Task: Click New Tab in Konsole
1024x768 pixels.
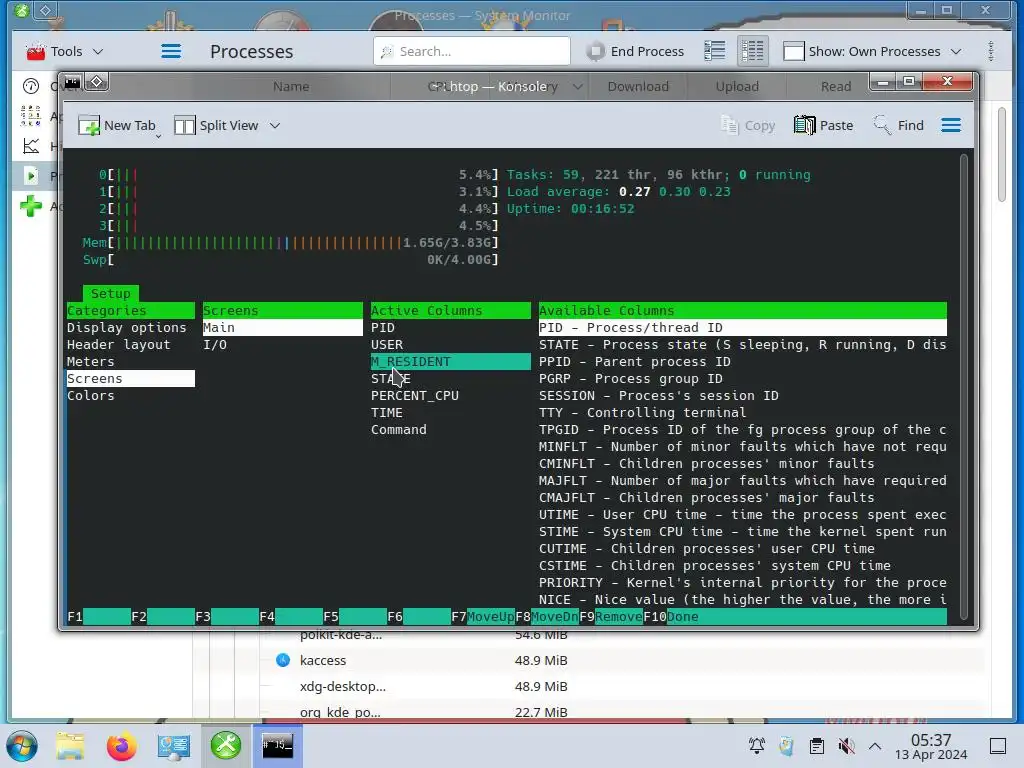Action: (x=117, y=125)
